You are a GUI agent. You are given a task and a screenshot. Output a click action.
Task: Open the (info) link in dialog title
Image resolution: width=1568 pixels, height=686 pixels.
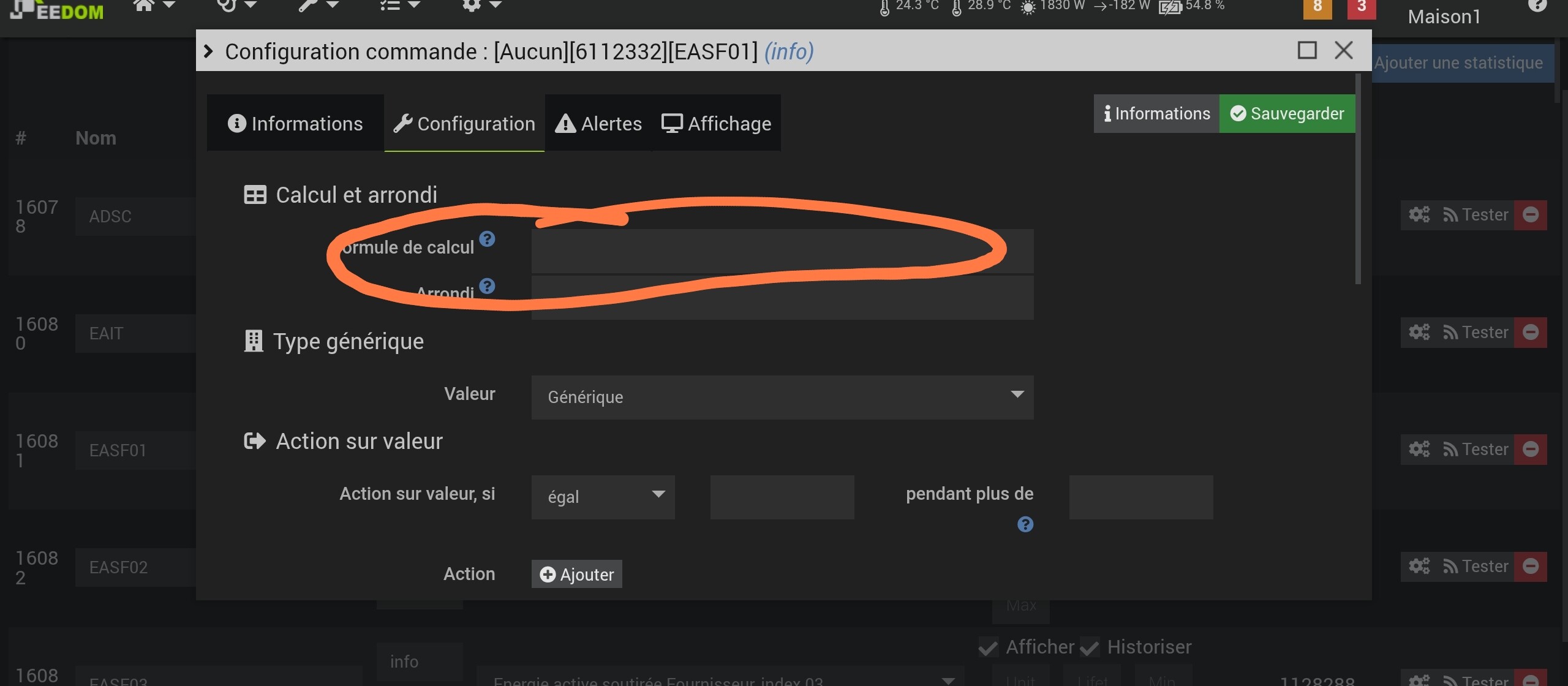(788, 51)
